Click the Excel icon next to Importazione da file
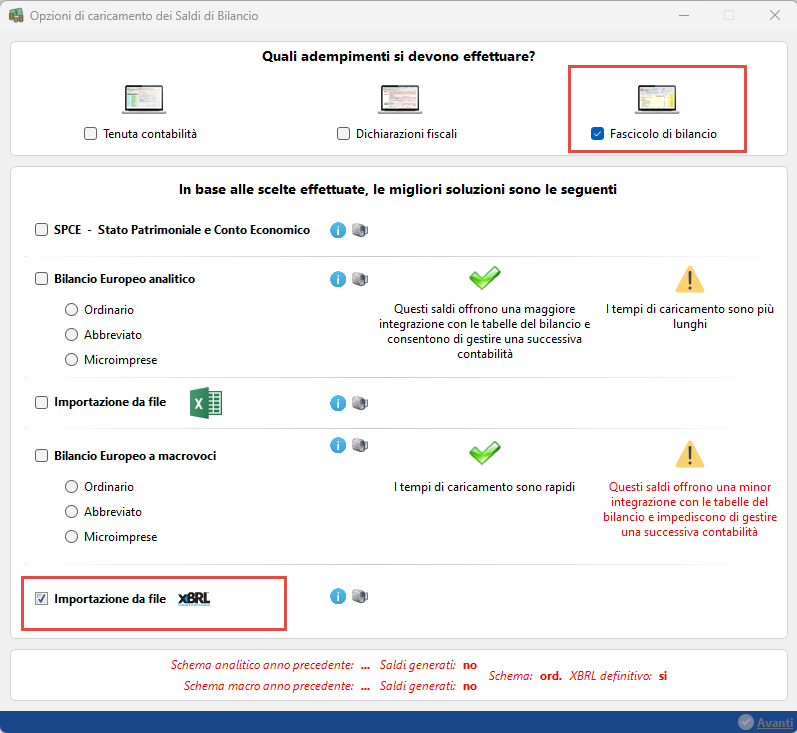Viewport: 797px width, 733px height. click(206, 403)
